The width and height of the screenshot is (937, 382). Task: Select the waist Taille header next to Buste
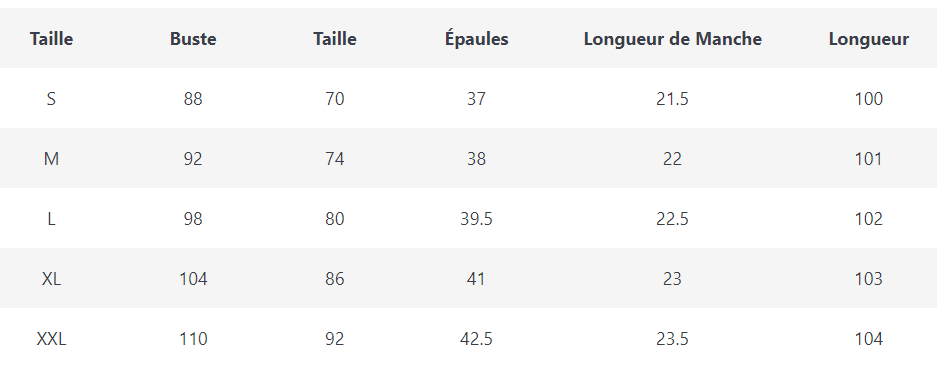[x=335, y=39]
